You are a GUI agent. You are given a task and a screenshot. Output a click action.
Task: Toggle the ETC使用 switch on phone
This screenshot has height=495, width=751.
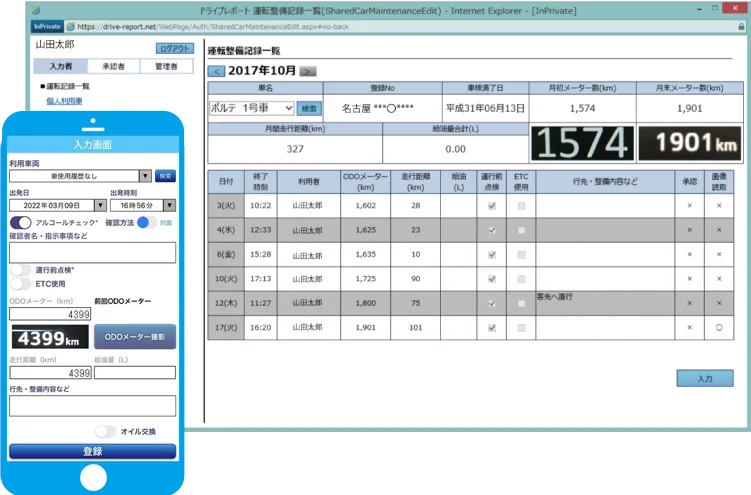click(20, 284)
